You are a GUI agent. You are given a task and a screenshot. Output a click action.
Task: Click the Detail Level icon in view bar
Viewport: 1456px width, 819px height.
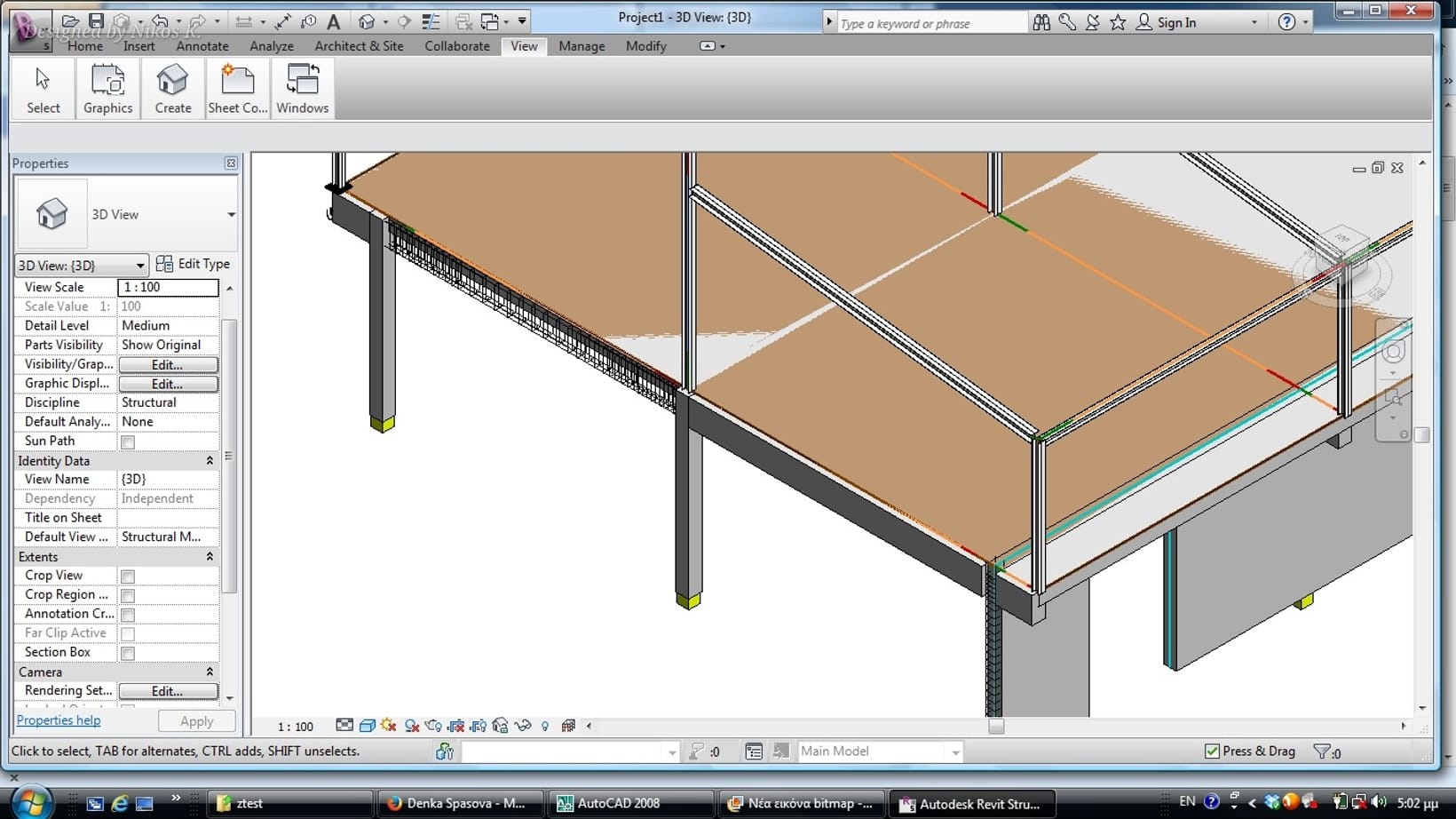click(344, 726)
